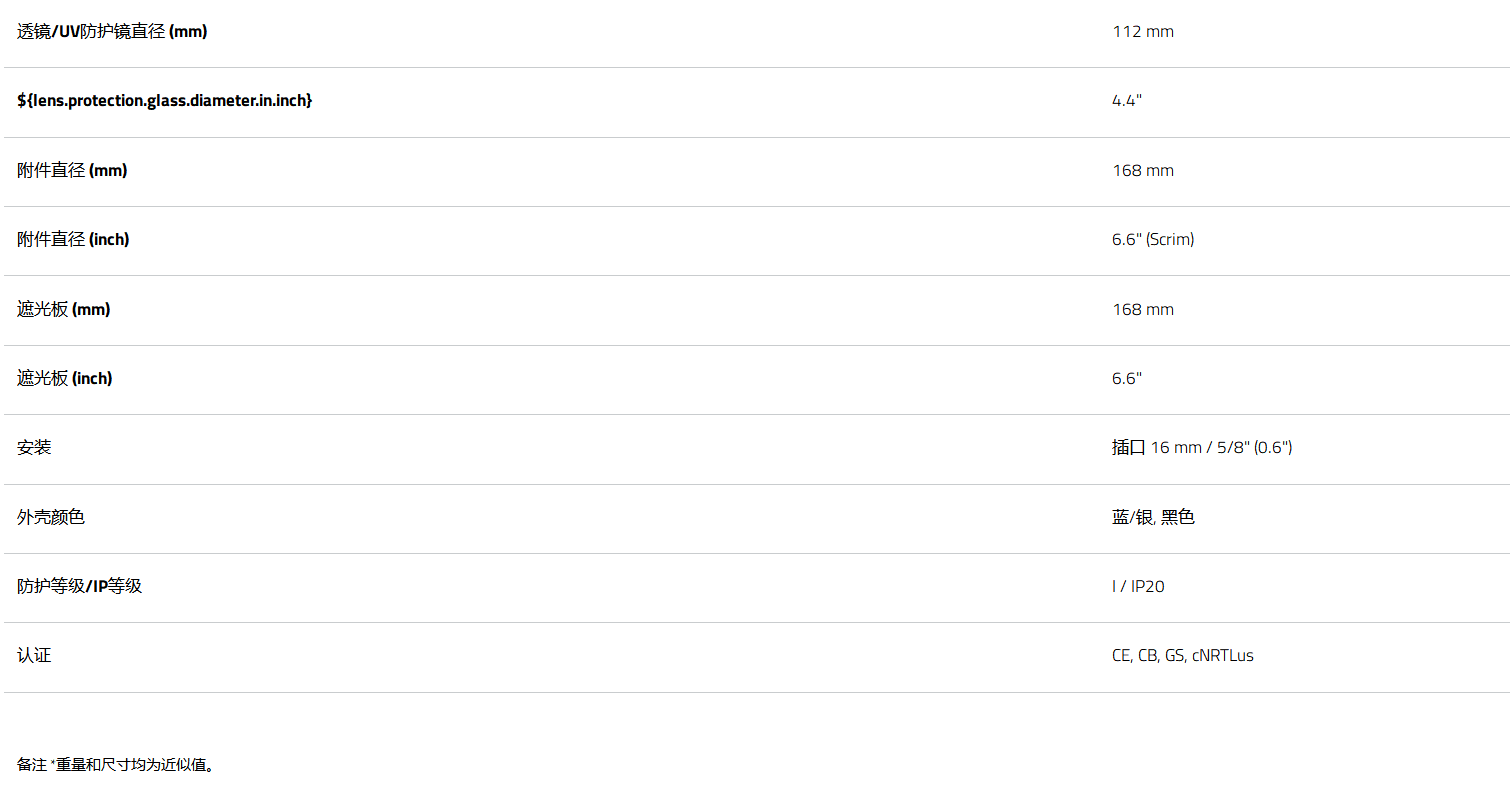Click the 附件直径 (mm) label

tap(72, 171)
